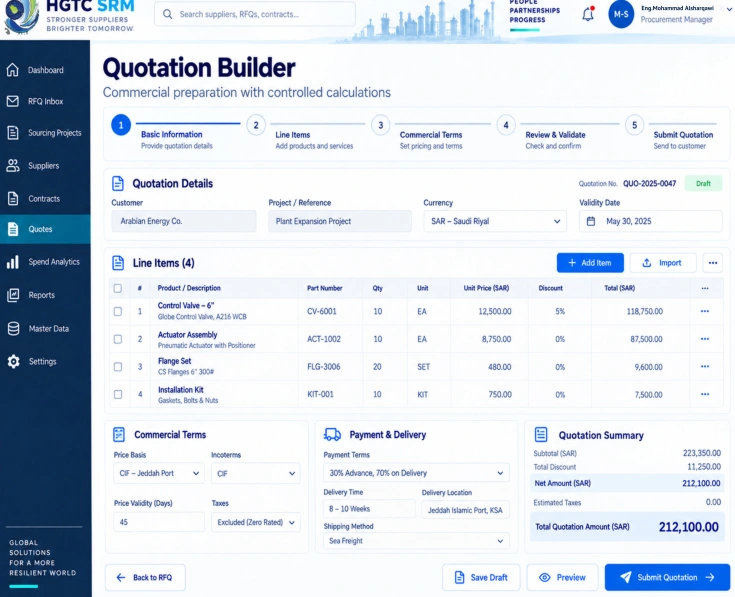Toggle the select-all line items checkbox
Viewport: 735px width, 597px height.
[118, 288]
